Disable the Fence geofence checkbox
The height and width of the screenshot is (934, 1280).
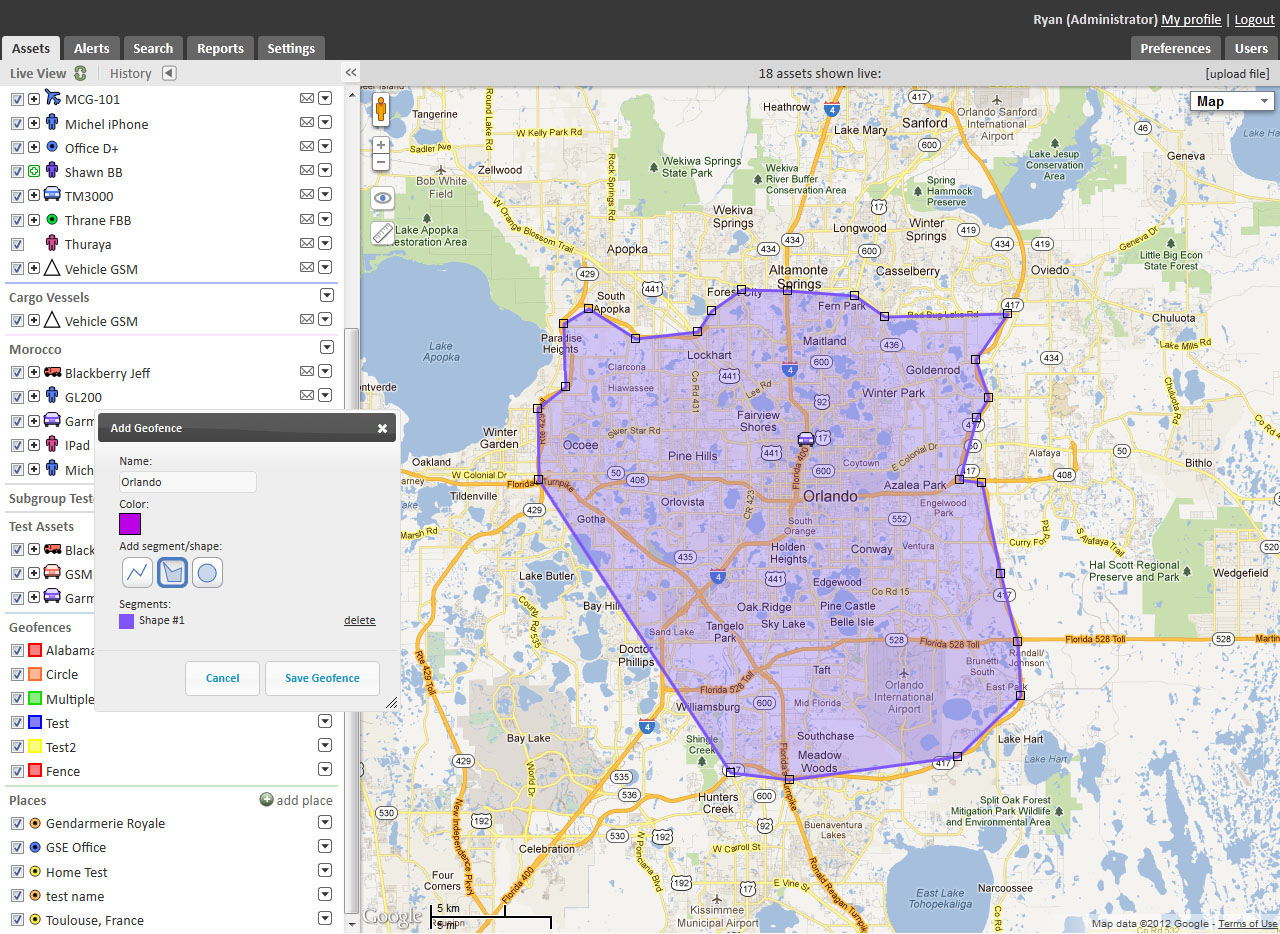(17, 770)
